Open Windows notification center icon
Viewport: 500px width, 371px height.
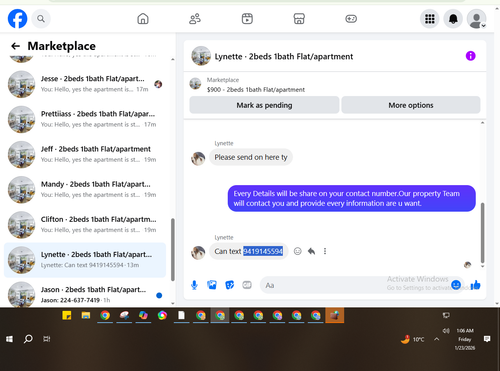pos(487,339)
